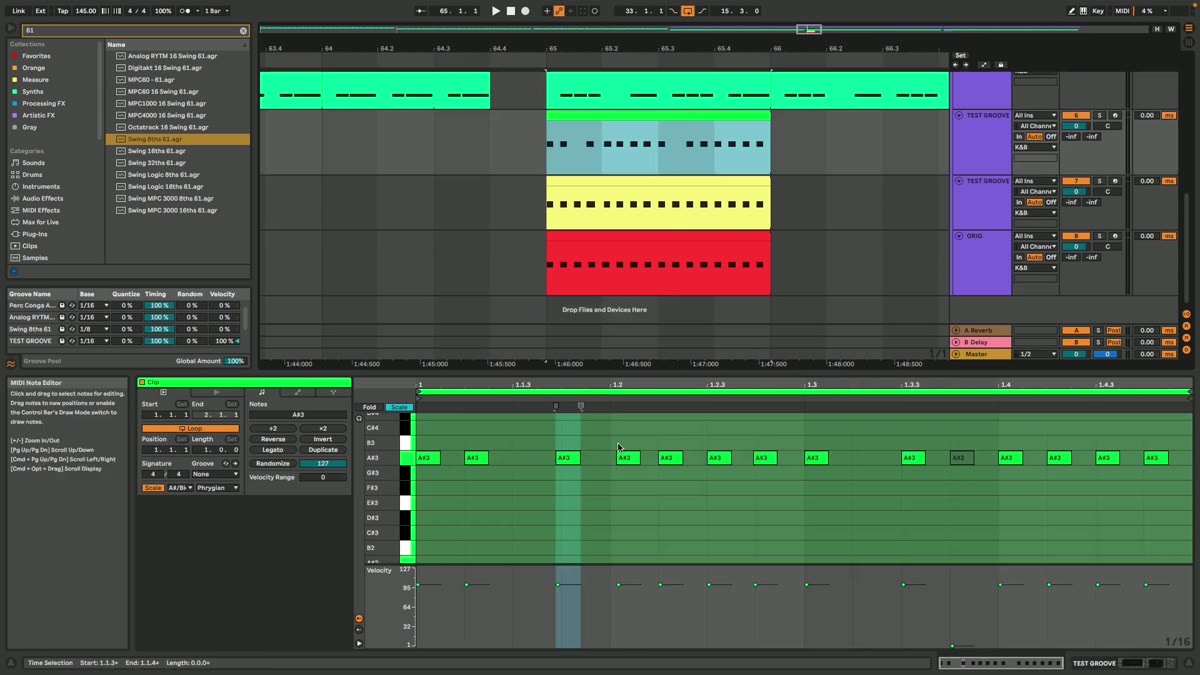Click the lock envelopes icon

tap(1001, 65)
